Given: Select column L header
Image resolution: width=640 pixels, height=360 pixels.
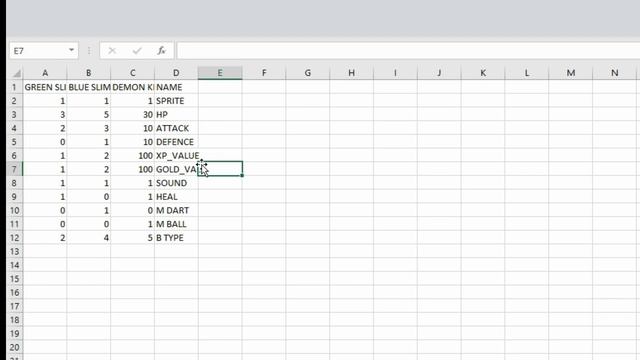Looking at the screenshot, I should click(527, 73).
